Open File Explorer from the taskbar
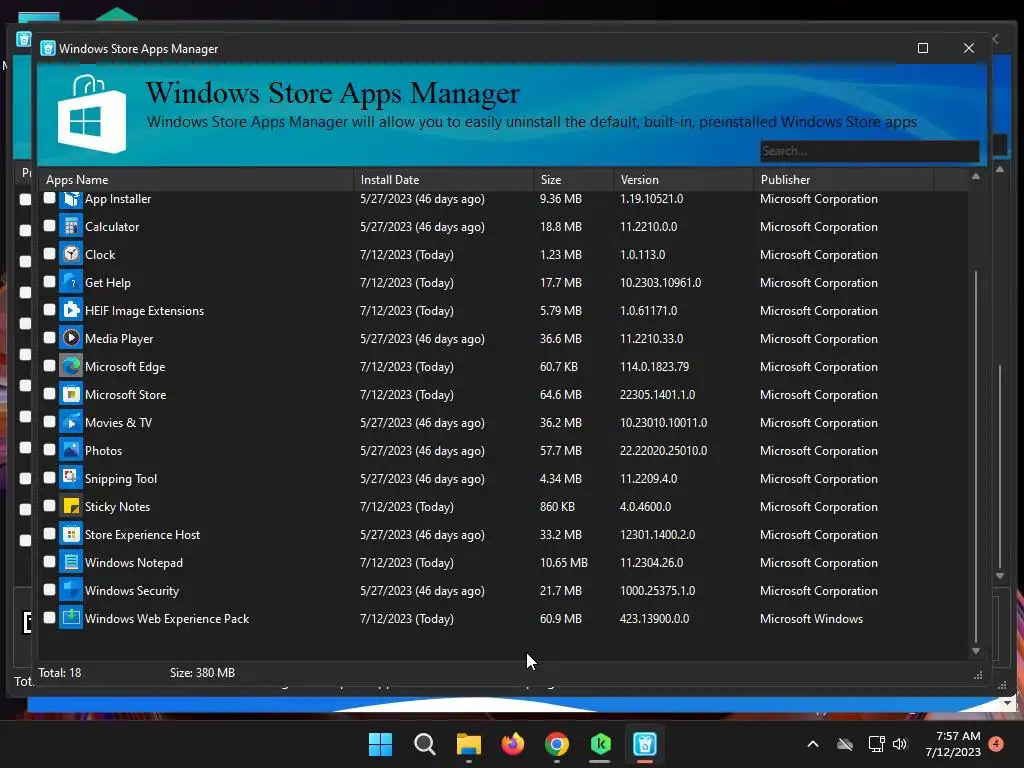The height and width of the screenshot is (768, 1024). pyautogui.click(x=468, y=744)
